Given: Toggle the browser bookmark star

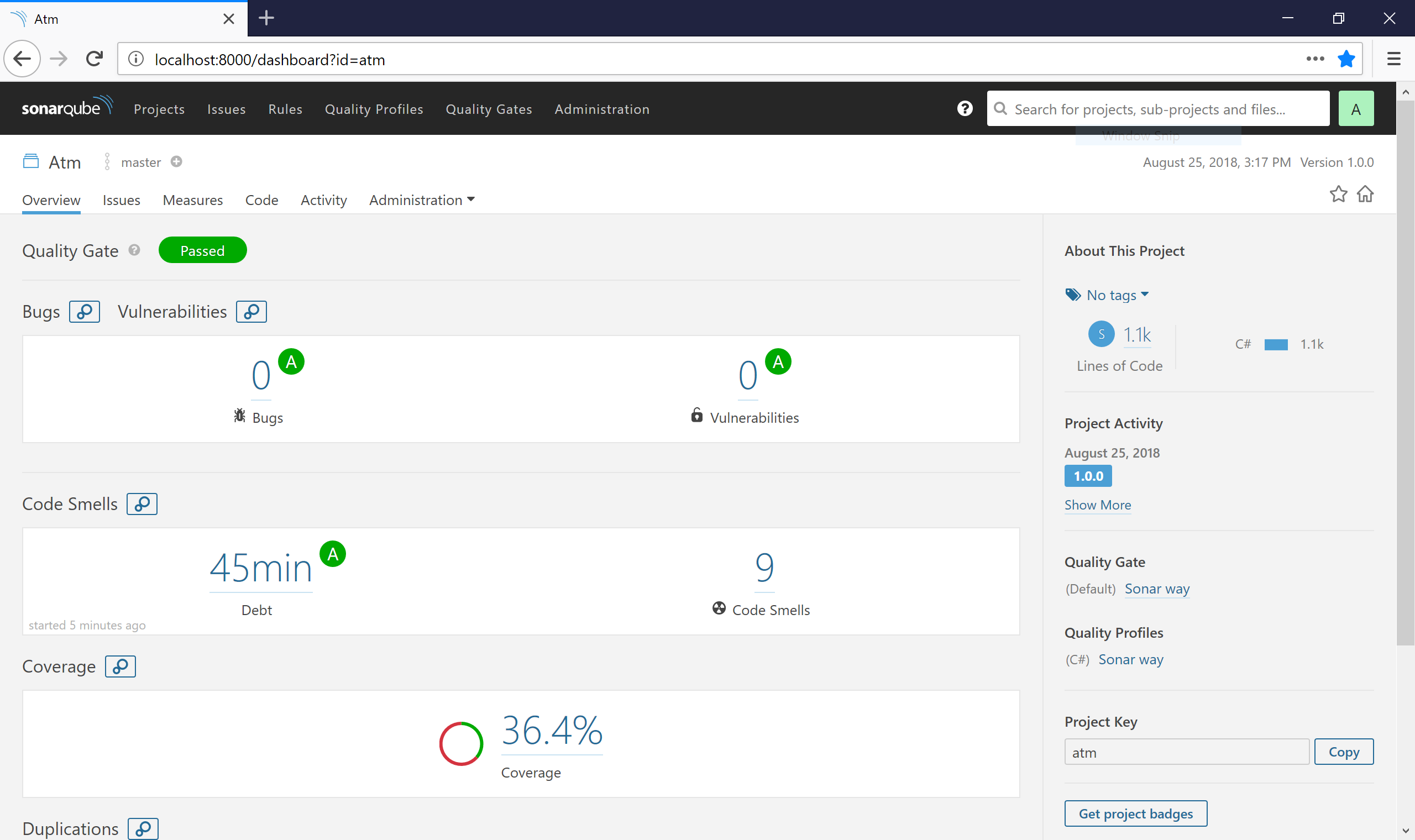Looking at the screenshot, I should point(1346,59).
